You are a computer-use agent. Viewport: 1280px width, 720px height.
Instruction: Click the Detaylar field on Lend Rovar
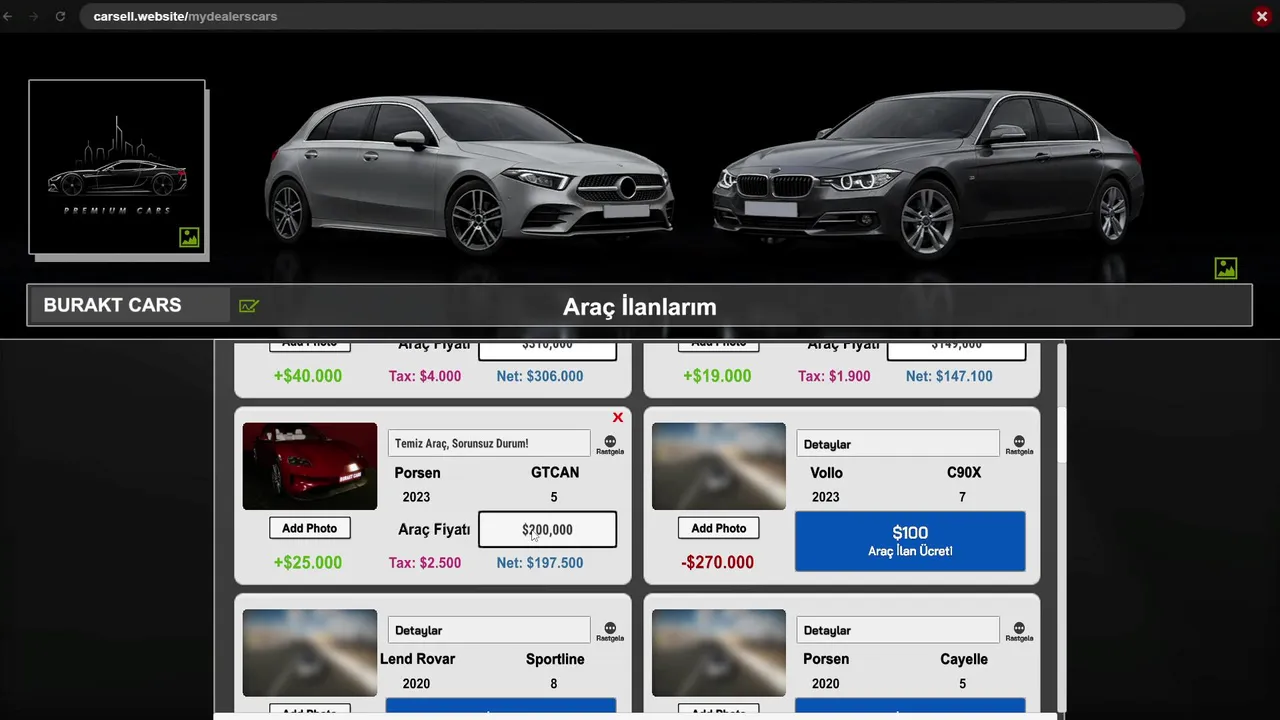tap(489, 630)
